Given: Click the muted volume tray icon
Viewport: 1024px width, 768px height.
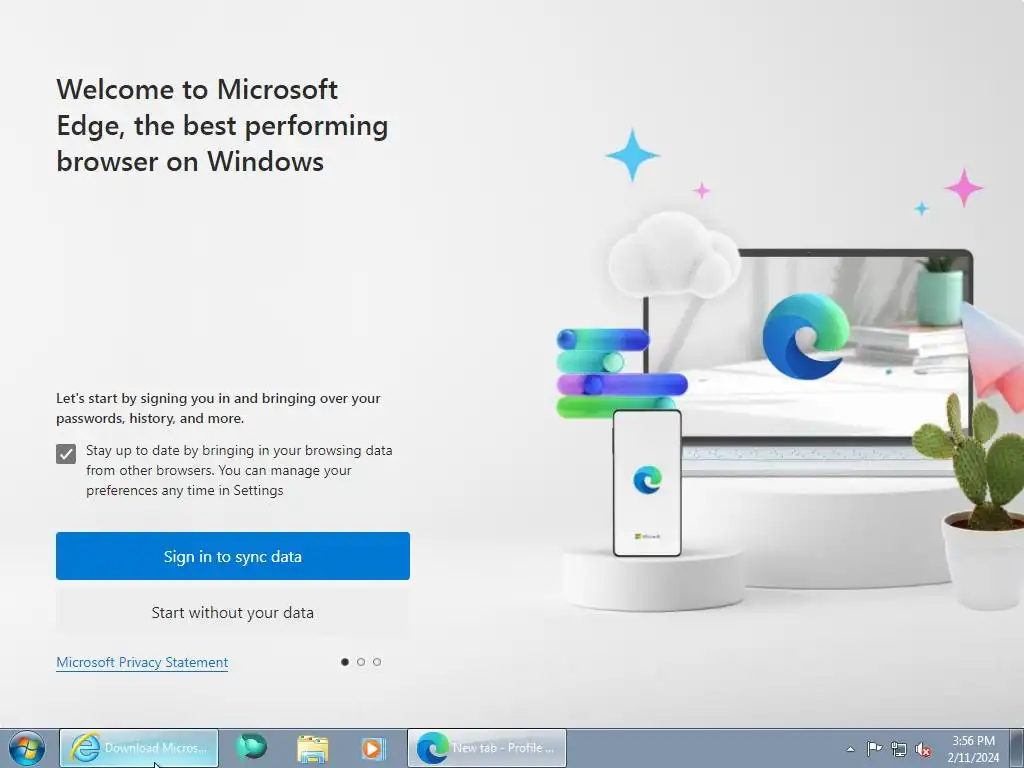Looking at the screenshot, I should 923,750.
